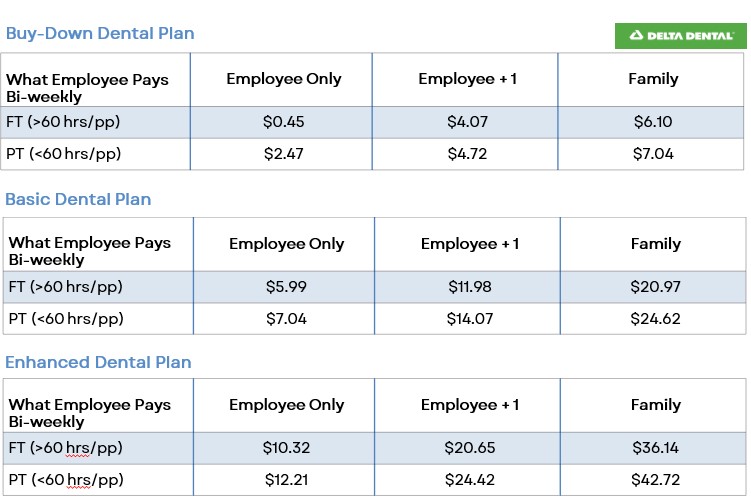The image size is (751, 501).
Task: Click the Basic plan FT Employee Only $5.99 cell
Action: click(x=286, y=287)
